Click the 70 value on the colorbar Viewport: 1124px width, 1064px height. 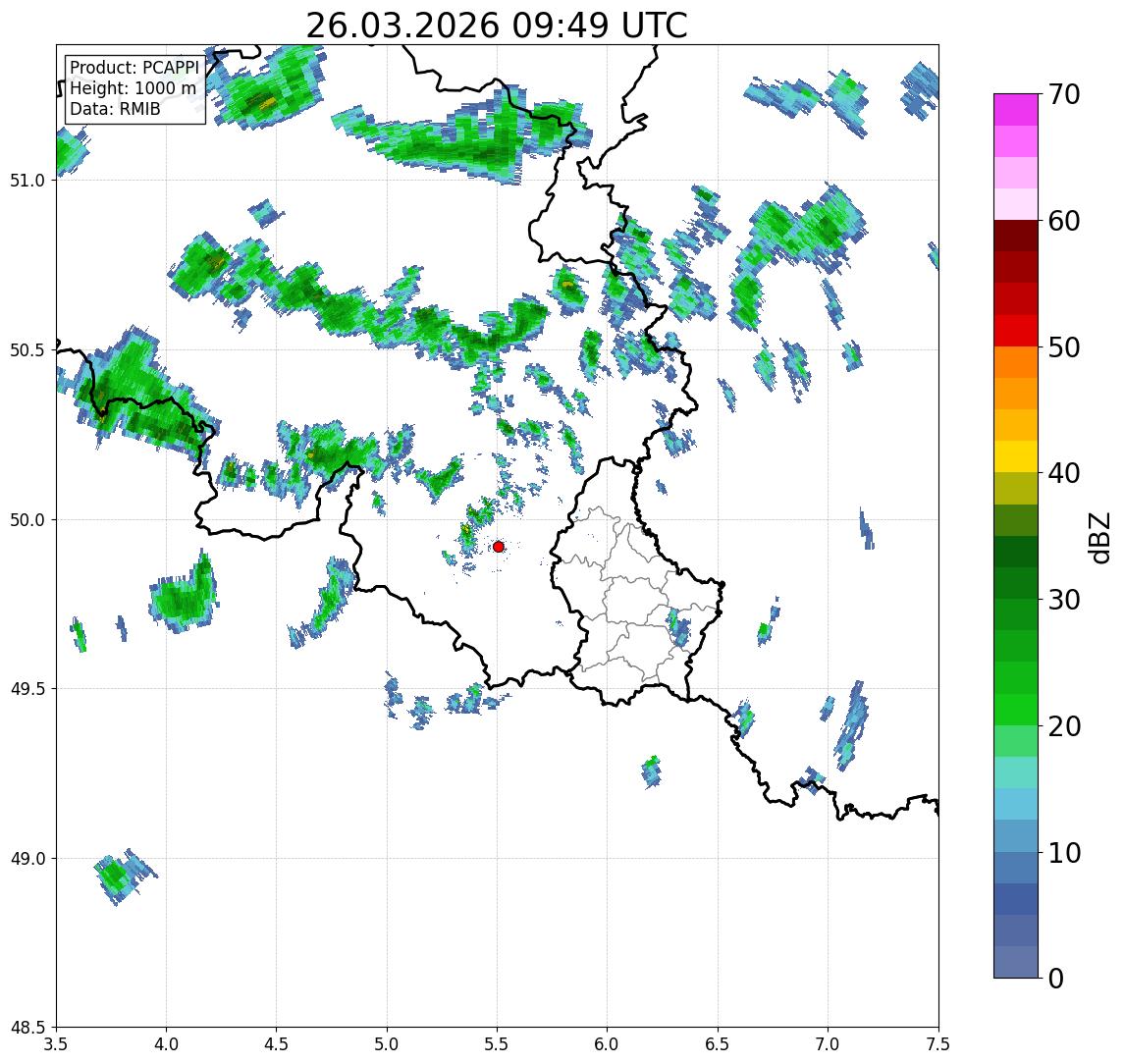(x=1064, y=94)
